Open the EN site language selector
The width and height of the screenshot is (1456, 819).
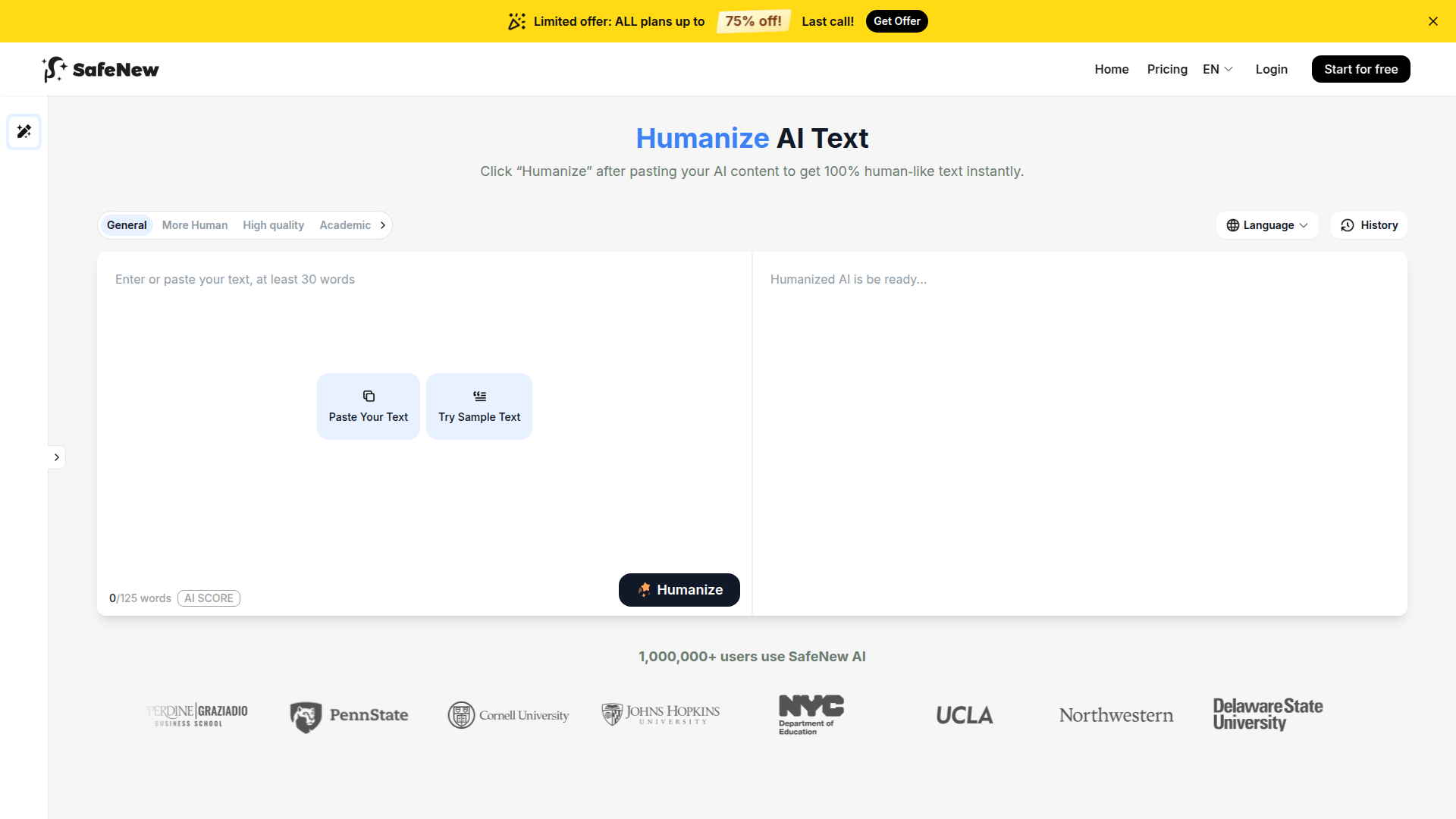(x=1218, y=69)
